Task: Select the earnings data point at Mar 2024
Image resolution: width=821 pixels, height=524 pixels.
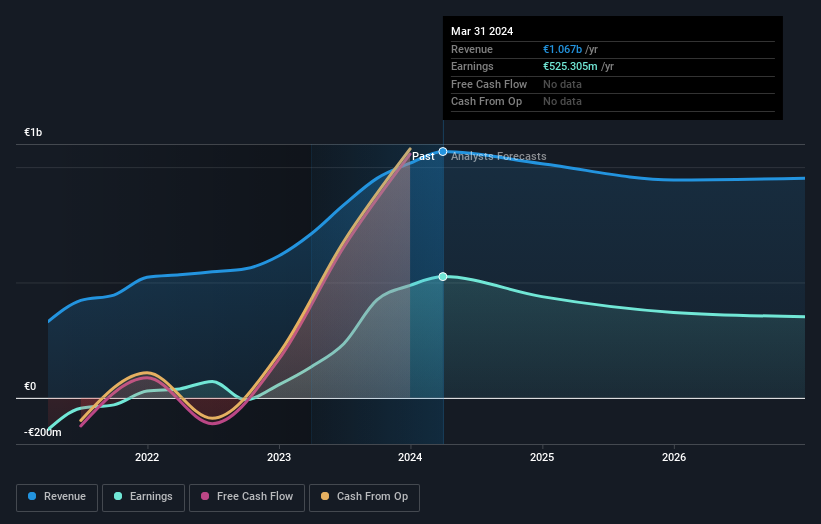Action: click(443, 276)
